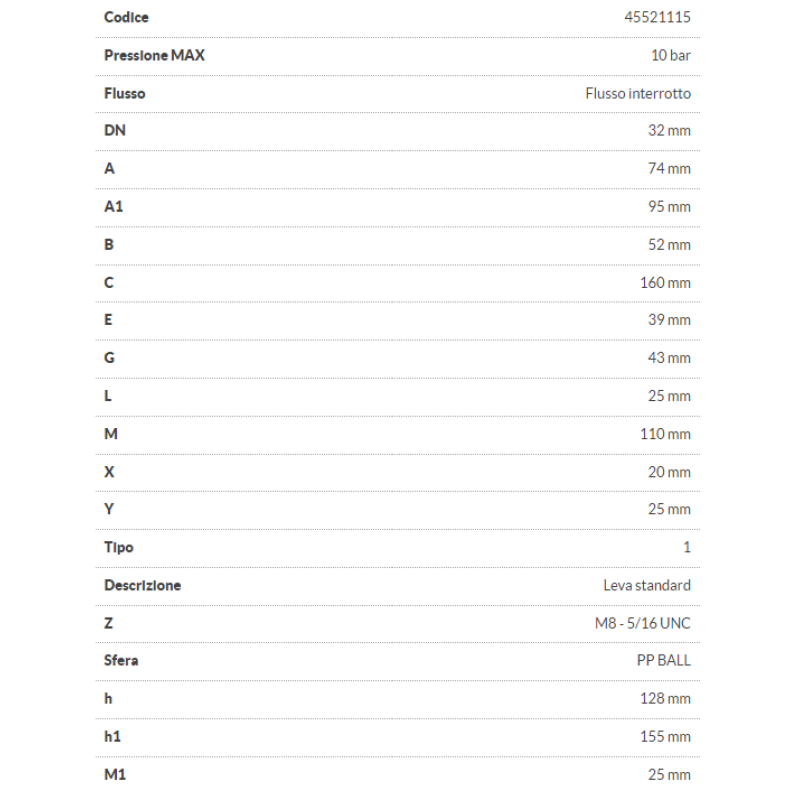Select the Tipo row label
800x800 pixels.
[118, 547]
